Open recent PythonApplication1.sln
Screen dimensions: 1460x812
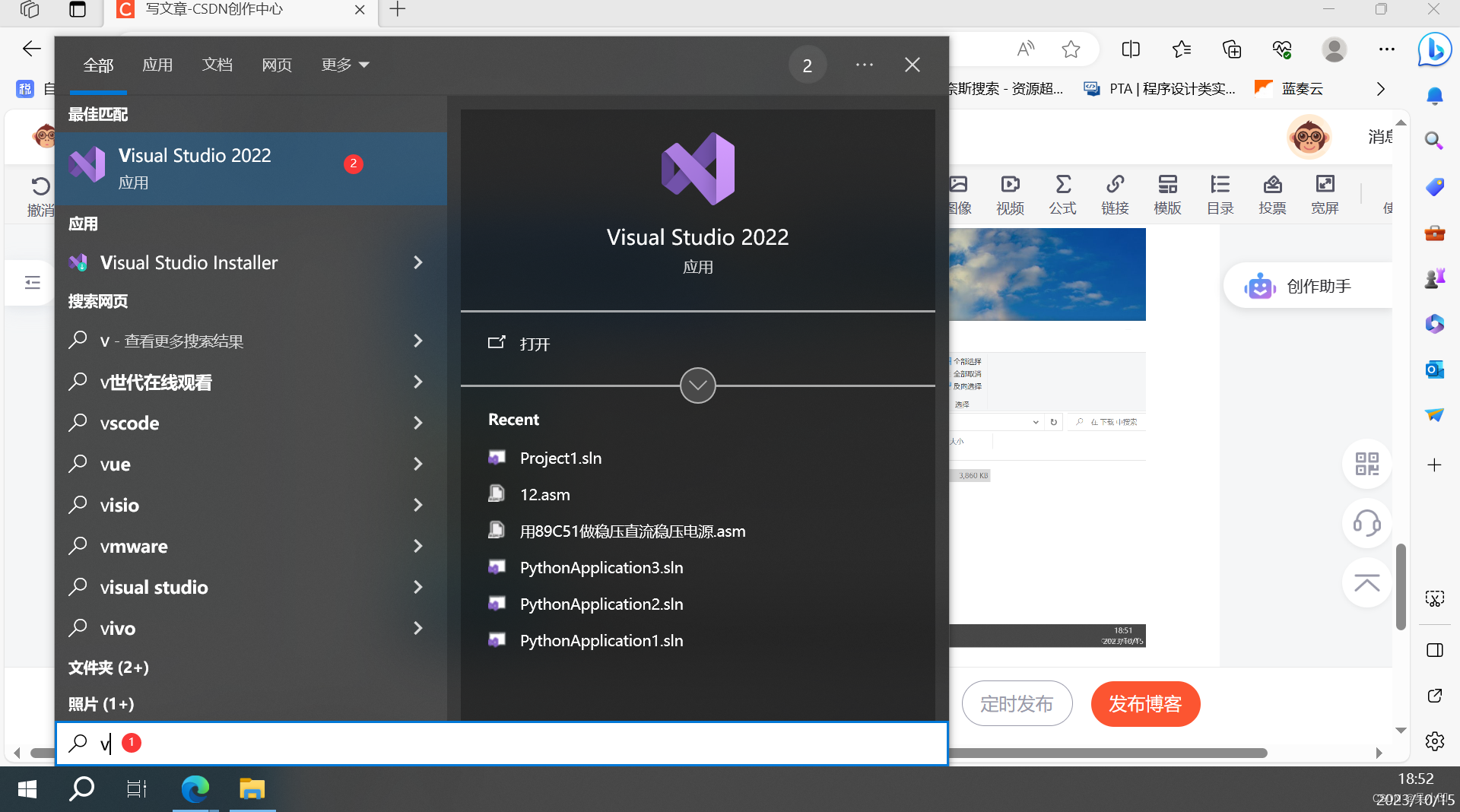[586, 640]
